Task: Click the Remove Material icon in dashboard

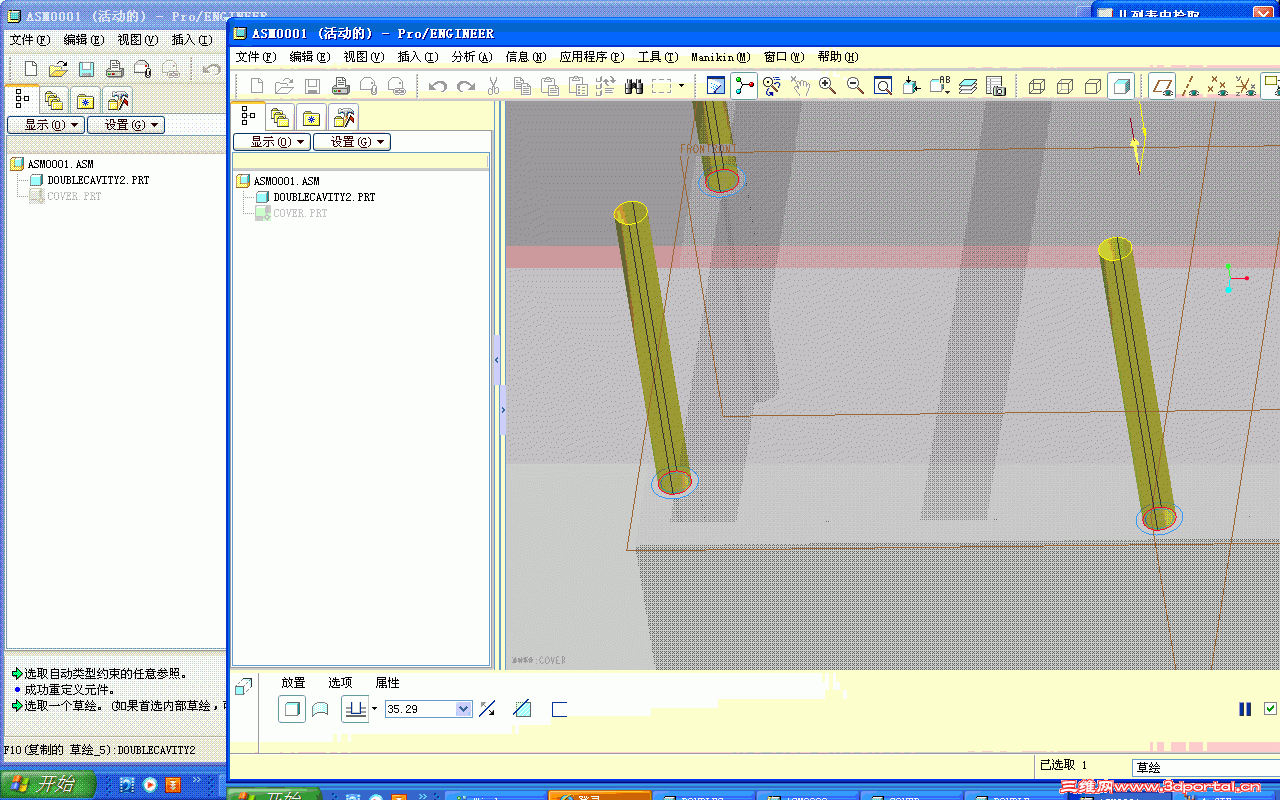Action: 521,709
